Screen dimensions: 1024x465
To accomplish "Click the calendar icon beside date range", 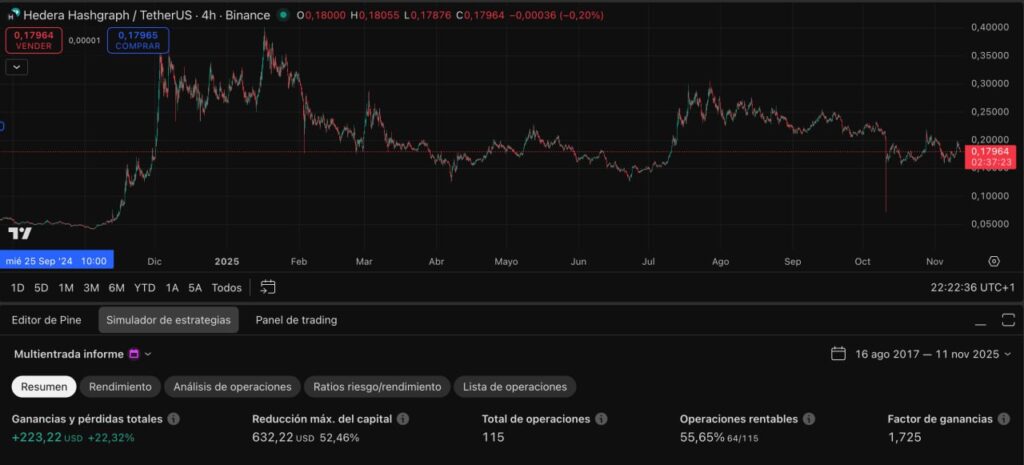I will pyautogui.click(x=839, y=354).
